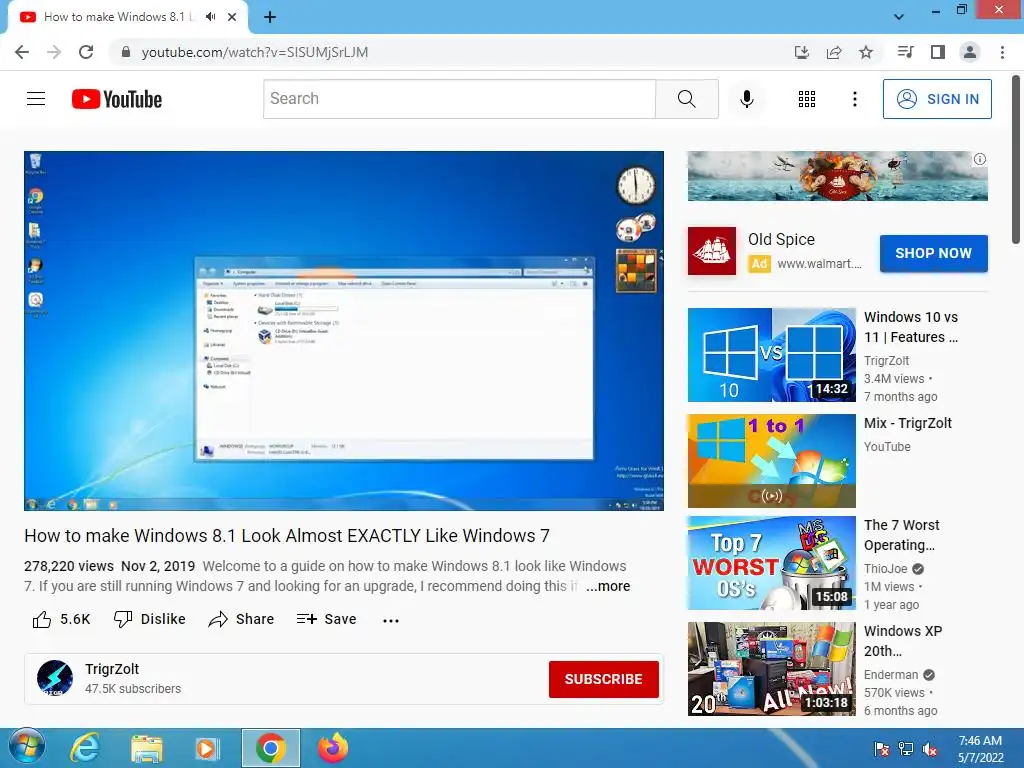Open the tab search chevron
Screen dimensions: 1024x768
coord(899,17)
